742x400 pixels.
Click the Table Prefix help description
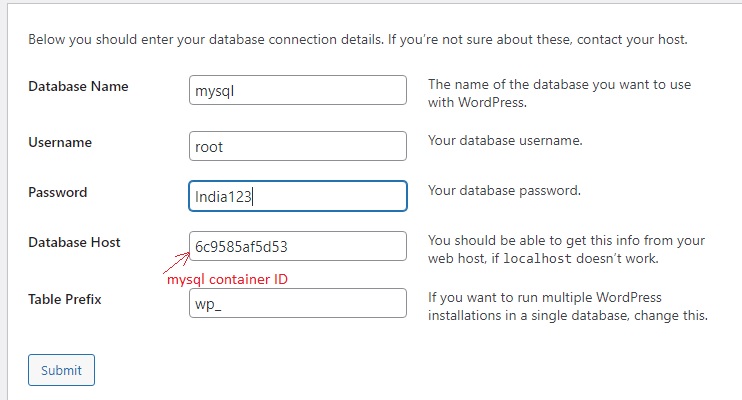(x=567, y=307)
